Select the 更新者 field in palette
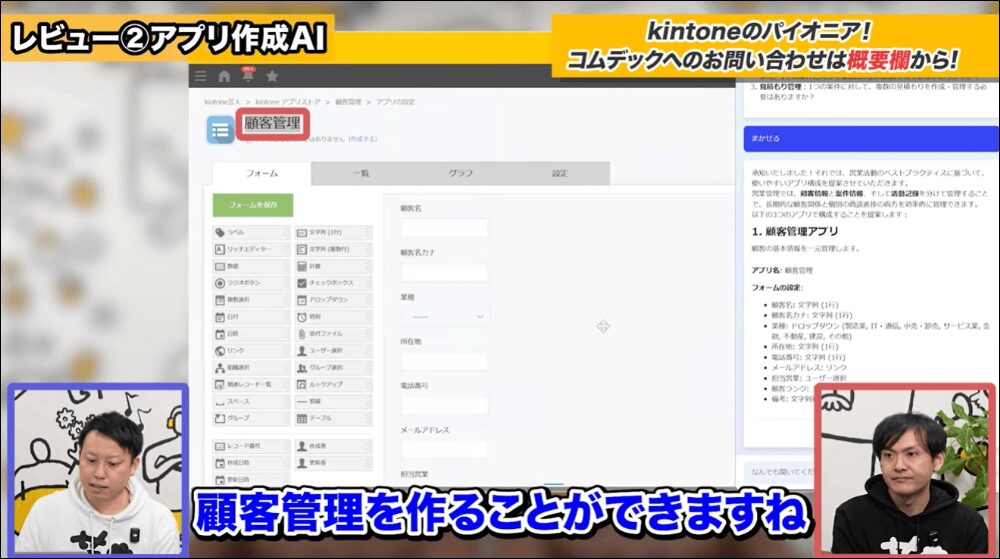The image size is (1000, 559). [x=333, y=463]
